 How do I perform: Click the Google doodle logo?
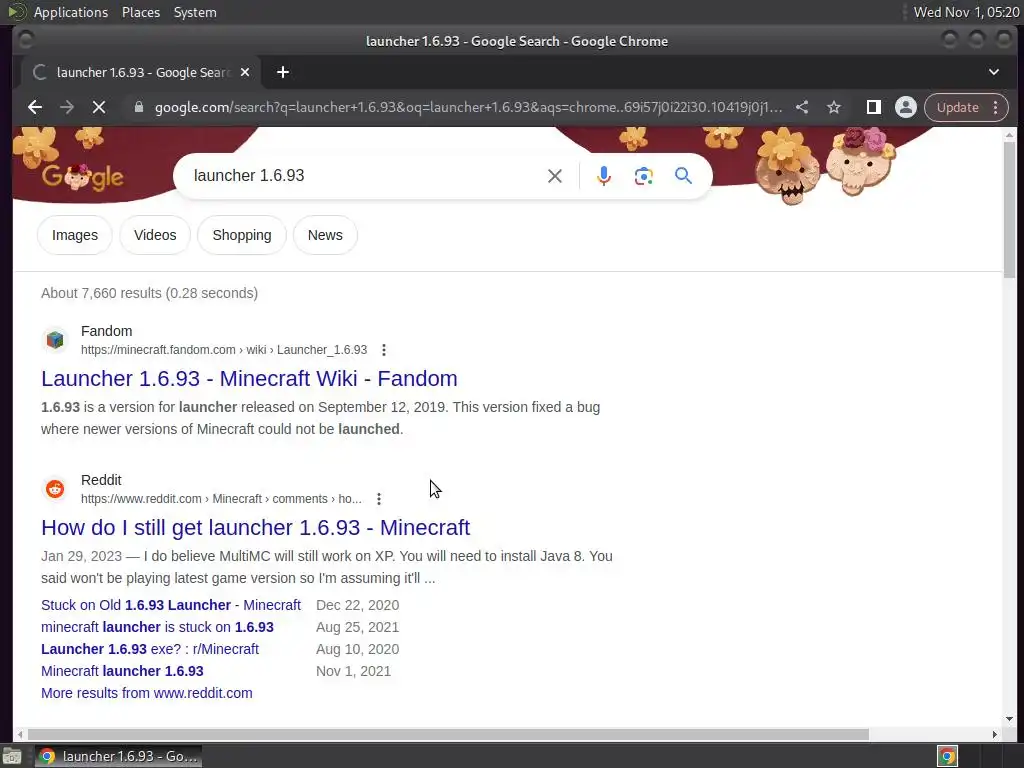82,176
